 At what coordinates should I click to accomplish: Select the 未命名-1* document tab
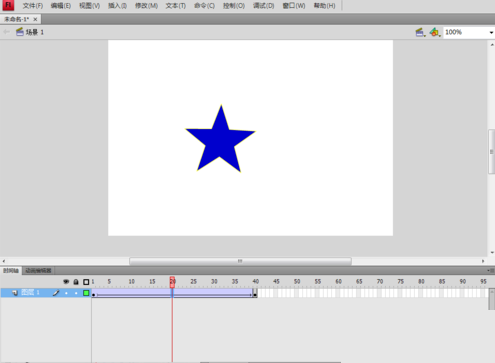17,19
